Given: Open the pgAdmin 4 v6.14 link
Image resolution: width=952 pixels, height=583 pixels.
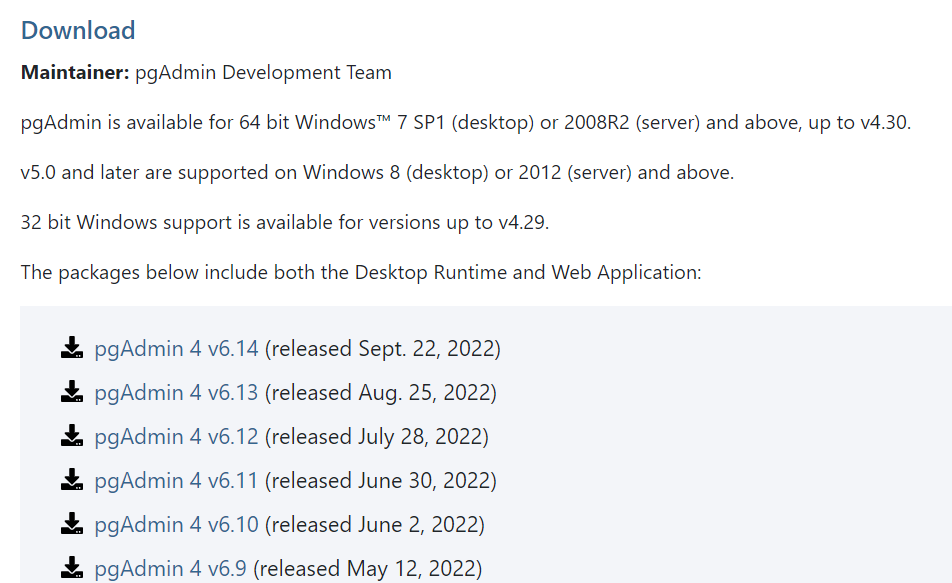Looking at the screenshot, I should click(x=176, y=349).
